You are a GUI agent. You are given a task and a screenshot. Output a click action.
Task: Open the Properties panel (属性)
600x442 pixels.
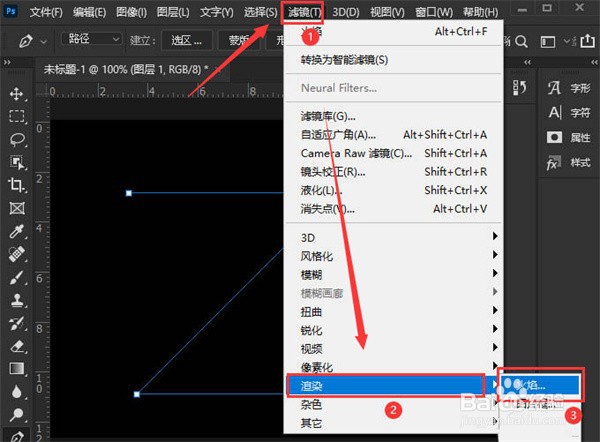[569, 137]
